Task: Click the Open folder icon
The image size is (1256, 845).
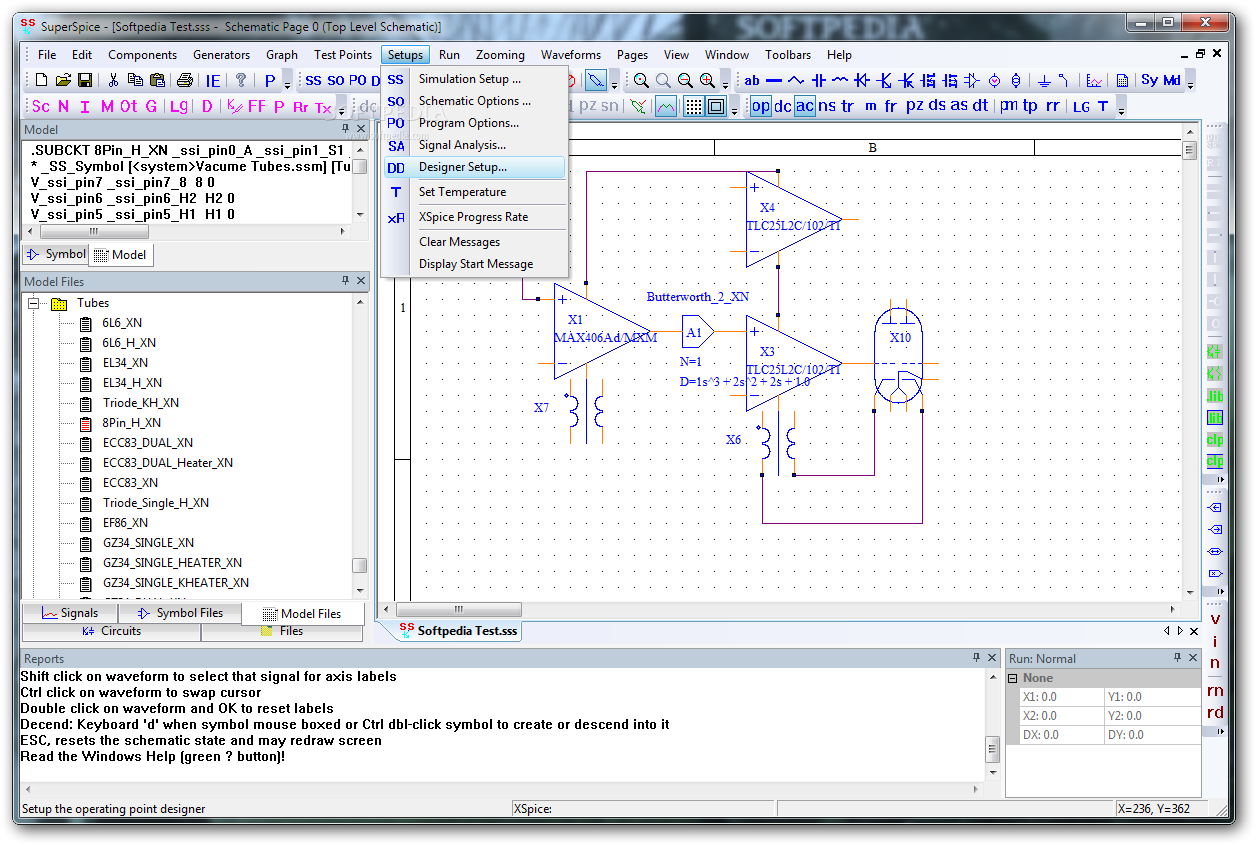Action: pos(63,80)
